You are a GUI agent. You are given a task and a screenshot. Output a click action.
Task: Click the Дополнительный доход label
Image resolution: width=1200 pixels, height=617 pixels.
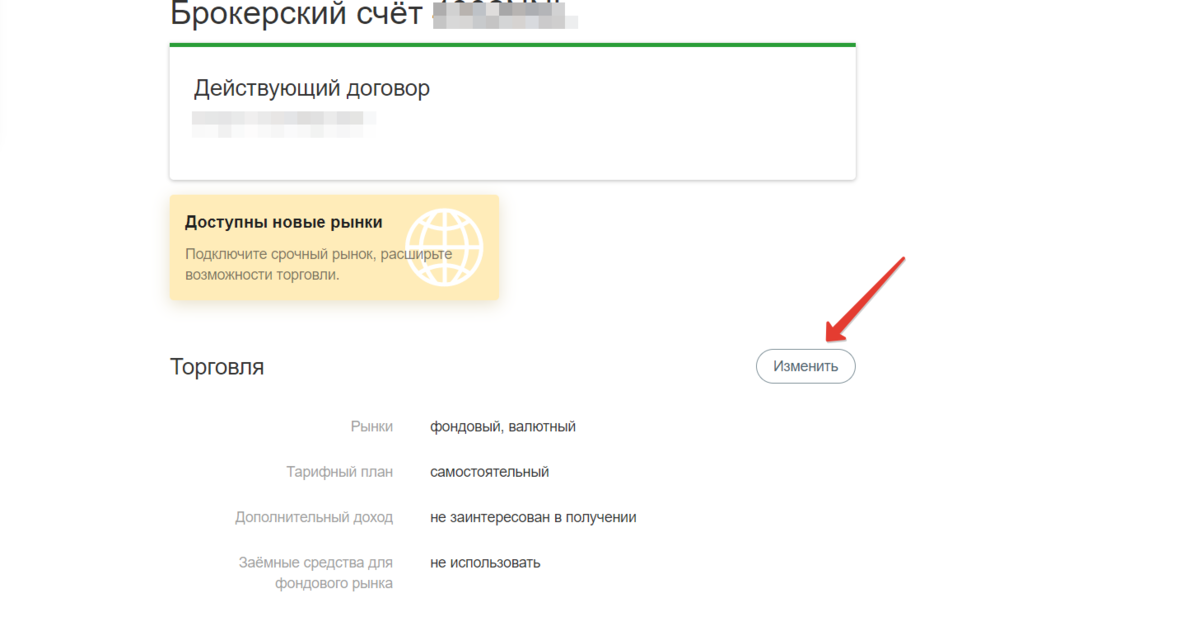tap(314, 518)
